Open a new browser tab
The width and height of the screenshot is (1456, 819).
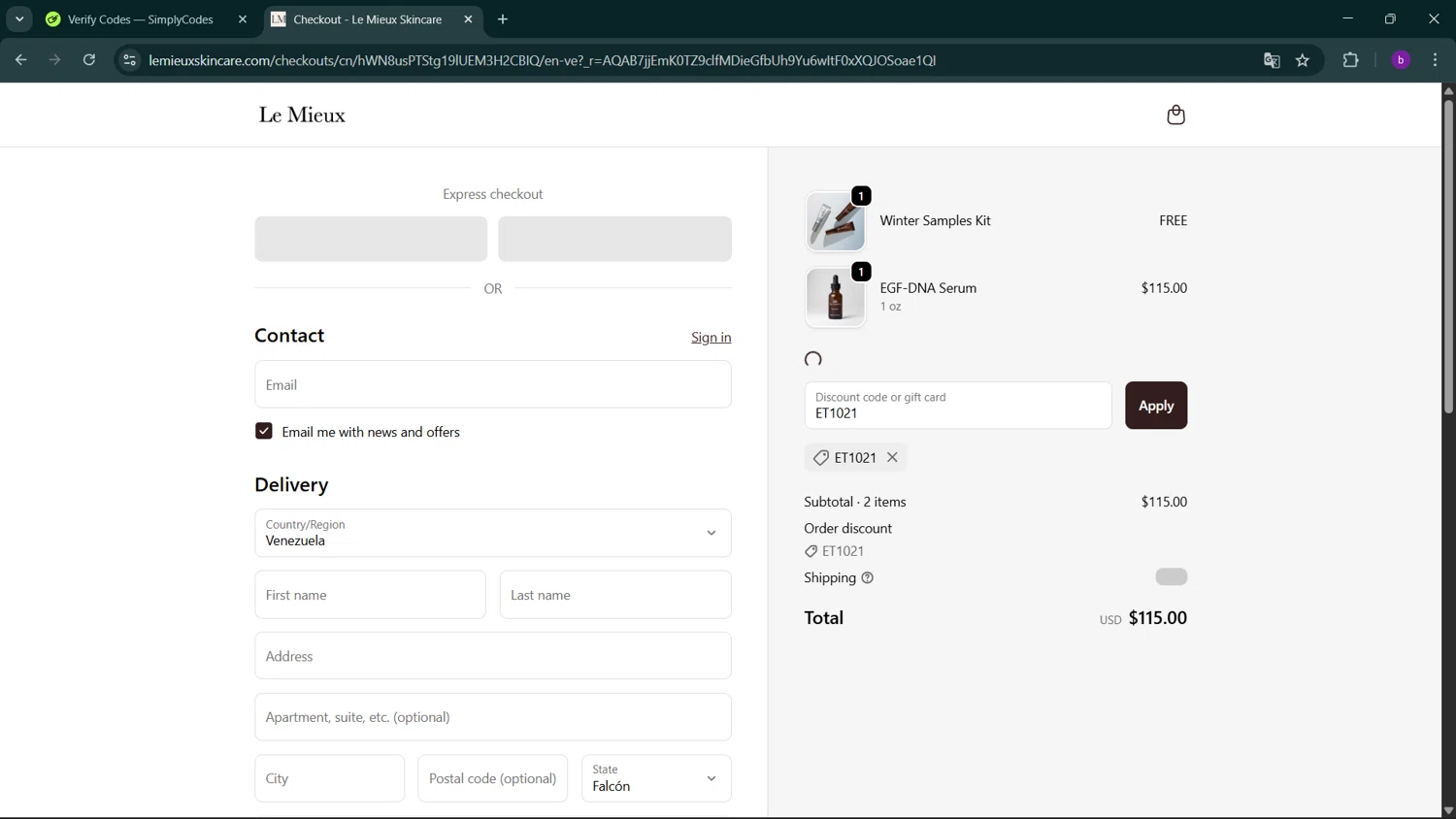click(503, 19)
